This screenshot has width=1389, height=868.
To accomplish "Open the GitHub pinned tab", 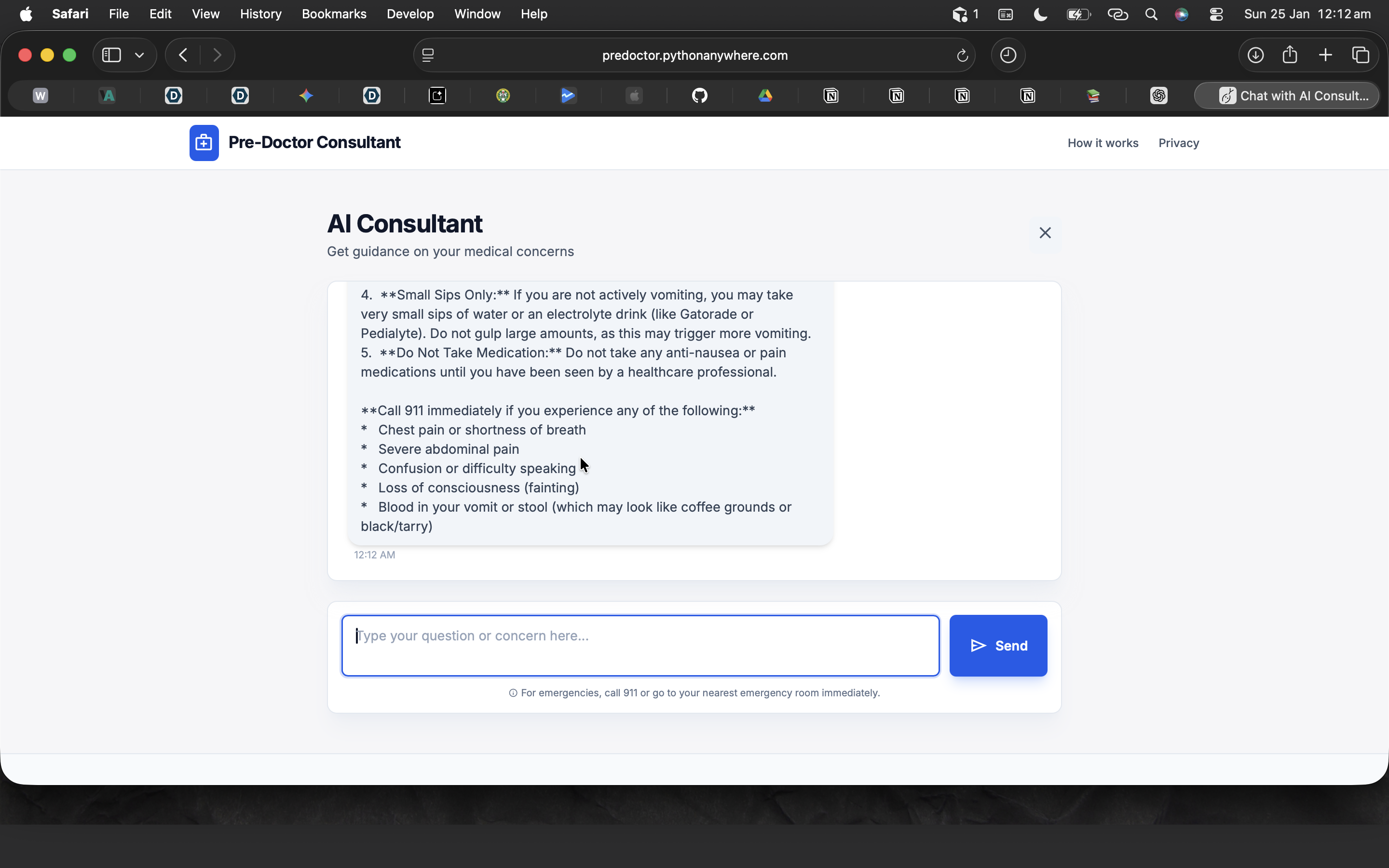I will [x=700, y=95].
